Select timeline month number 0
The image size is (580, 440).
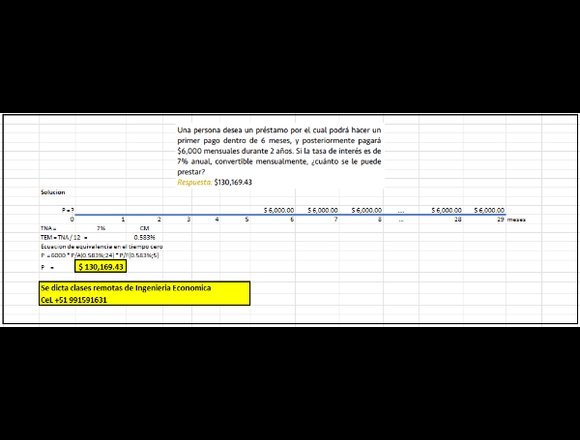[x=72, y=219]
